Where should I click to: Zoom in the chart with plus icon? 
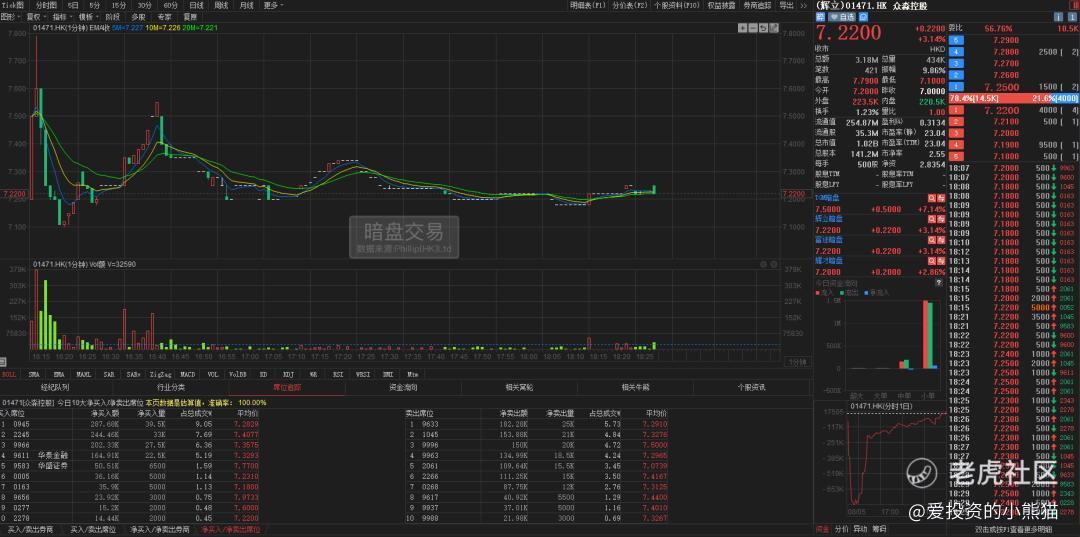(x=742, y=28)
